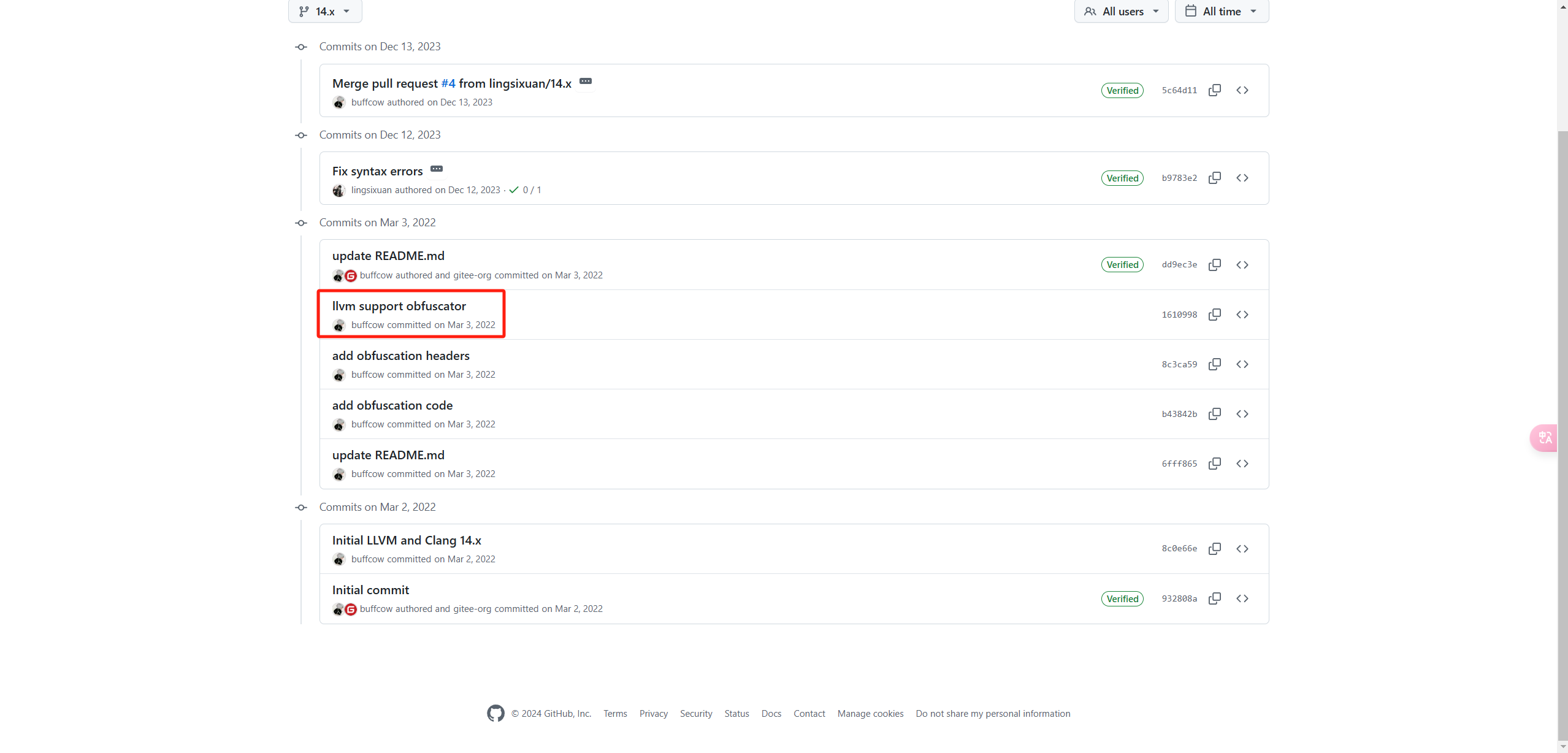Open the 14.x branch dropdown
This screenshot has height=753, width=1568.
(x=325, y=11)
